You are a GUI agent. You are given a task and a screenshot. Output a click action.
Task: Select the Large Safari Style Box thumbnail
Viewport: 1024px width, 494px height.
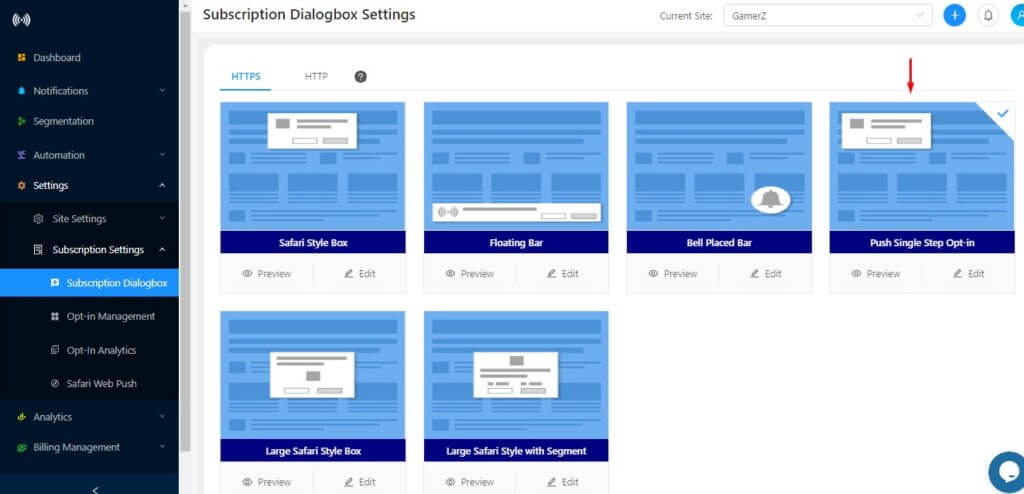click(313, 375)
